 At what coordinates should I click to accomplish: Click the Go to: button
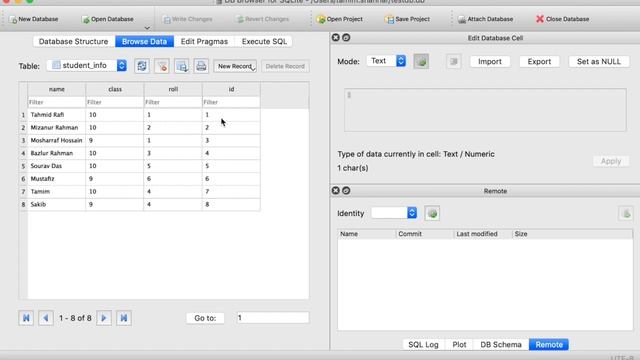tap(205, 318)
